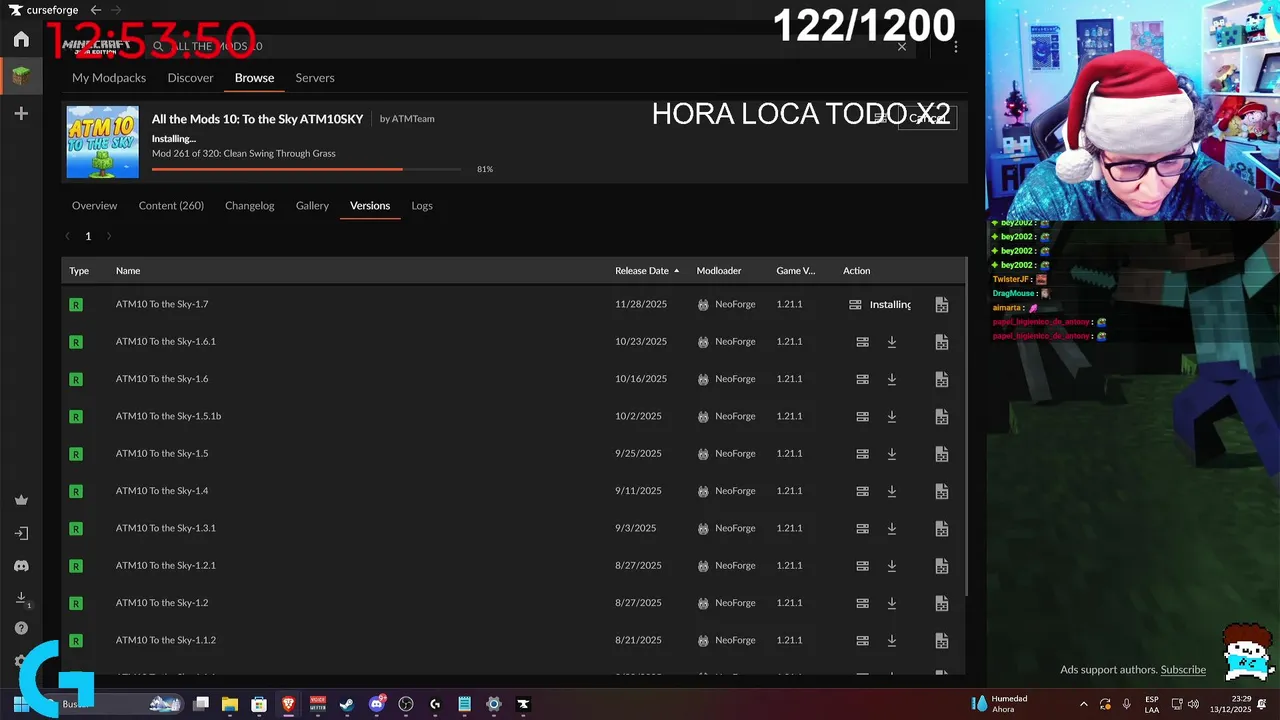The image size is (1280, 720).
Task: Open the Content (260) tab
Action: coord(171,206)
